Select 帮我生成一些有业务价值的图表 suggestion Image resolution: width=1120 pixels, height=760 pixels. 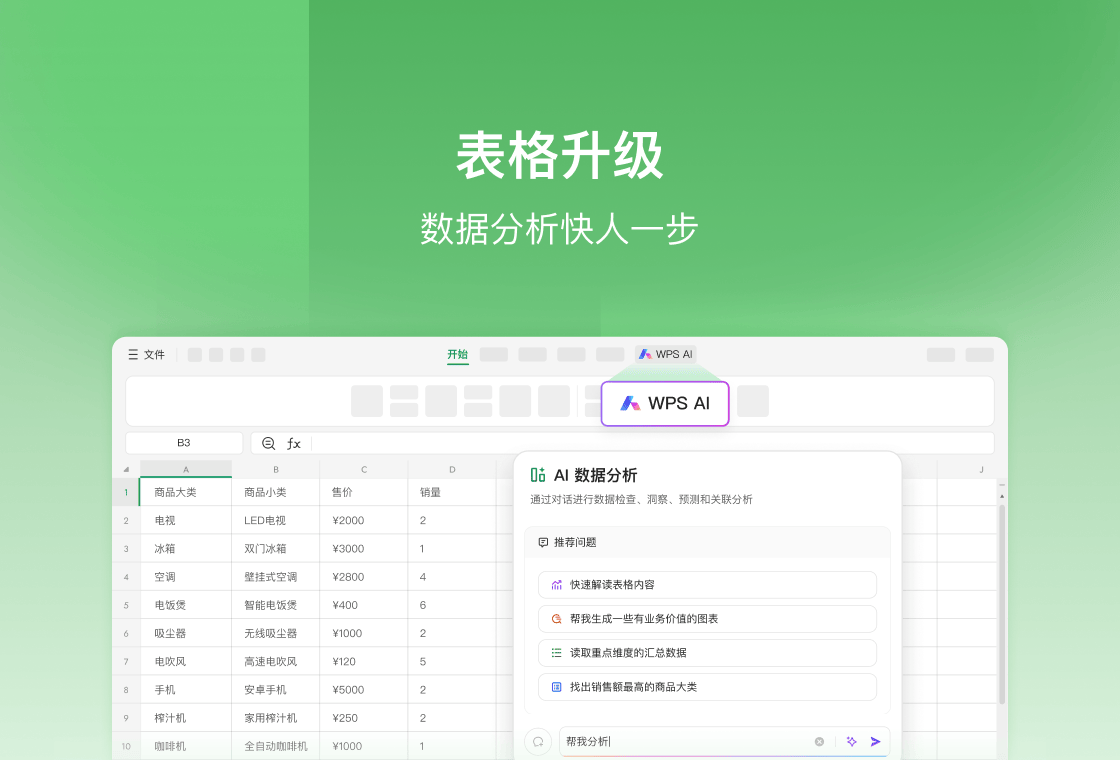(707, 618)
